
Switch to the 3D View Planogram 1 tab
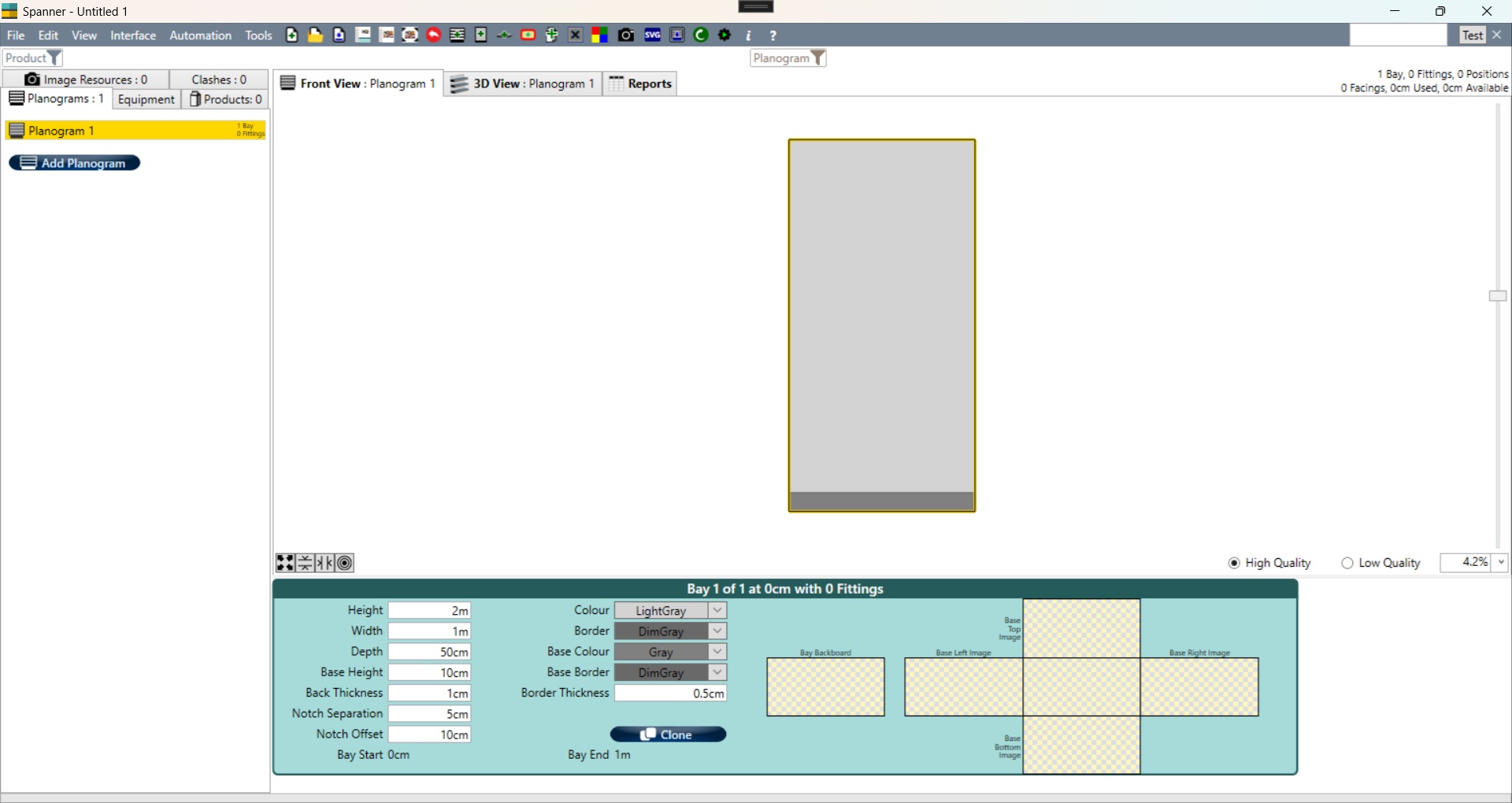[523, 83]
